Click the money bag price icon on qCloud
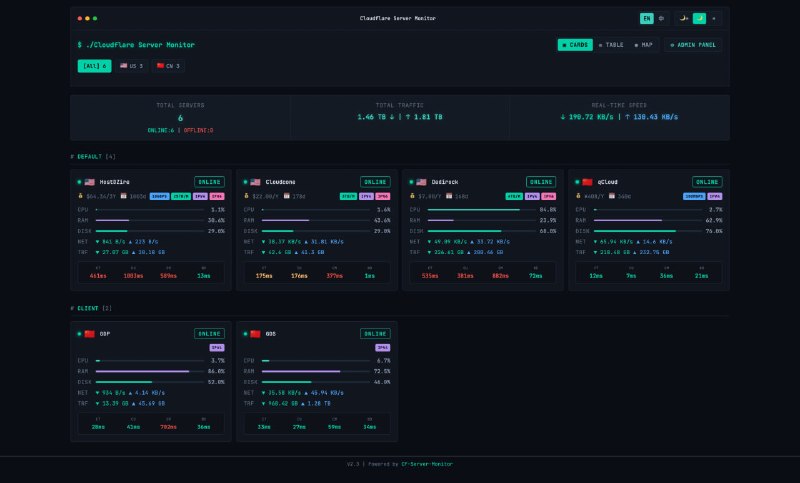The image size is (800, 483). [x=578, y=196]
